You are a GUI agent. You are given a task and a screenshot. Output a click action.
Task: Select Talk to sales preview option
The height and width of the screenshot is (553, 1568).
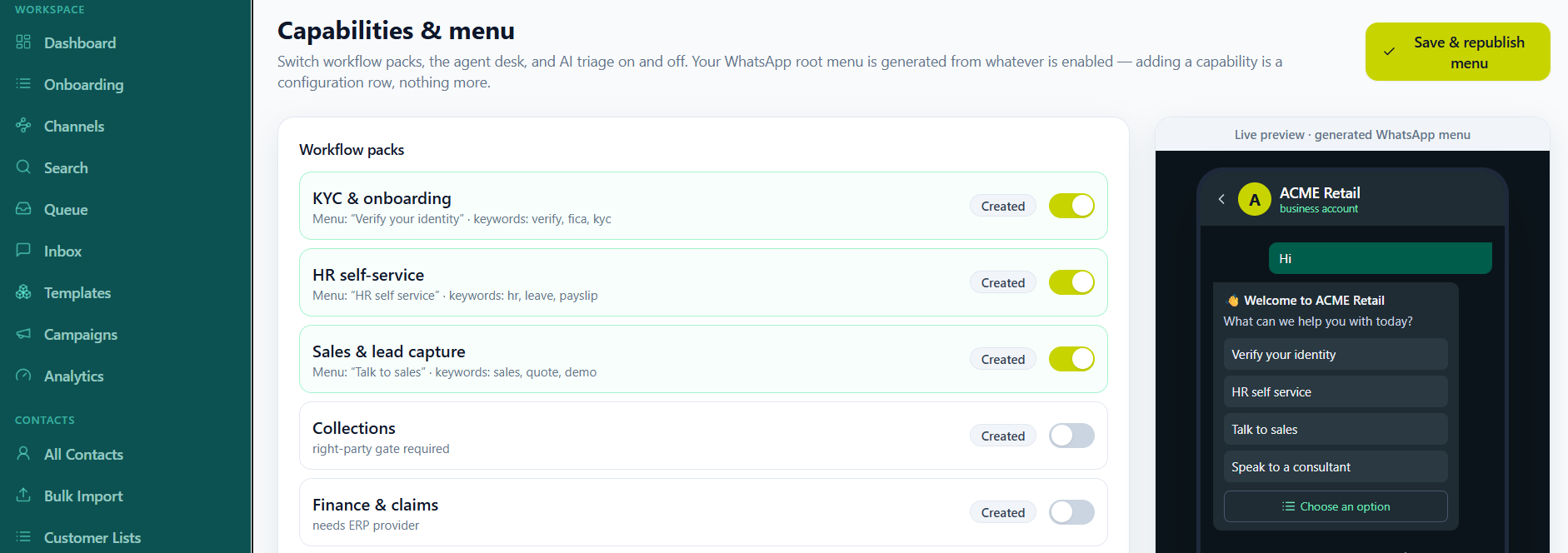[x=1336, y=429]
